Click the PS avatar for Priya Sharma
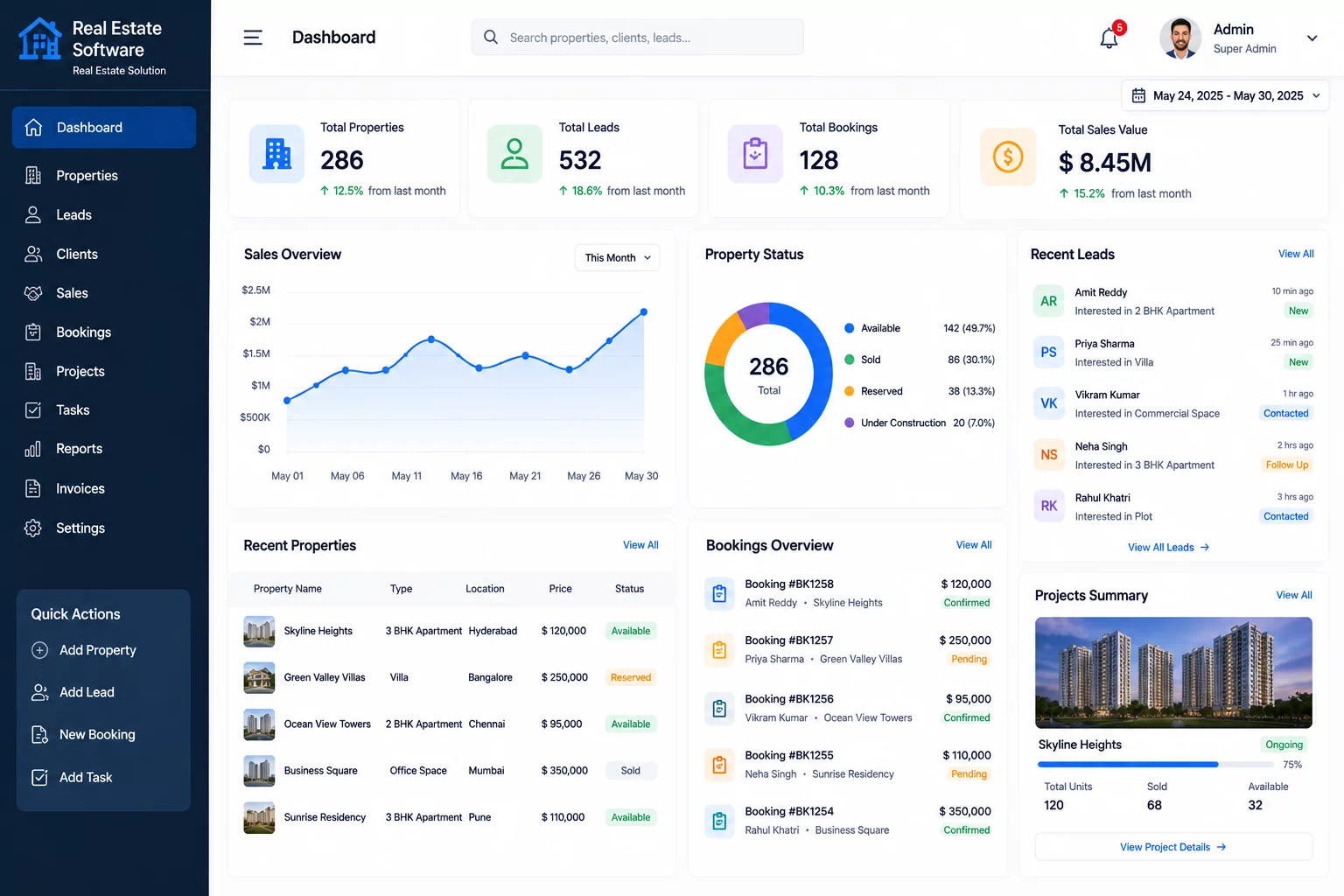Viewport: 1344px width, 896px height. coord(1048,352)
